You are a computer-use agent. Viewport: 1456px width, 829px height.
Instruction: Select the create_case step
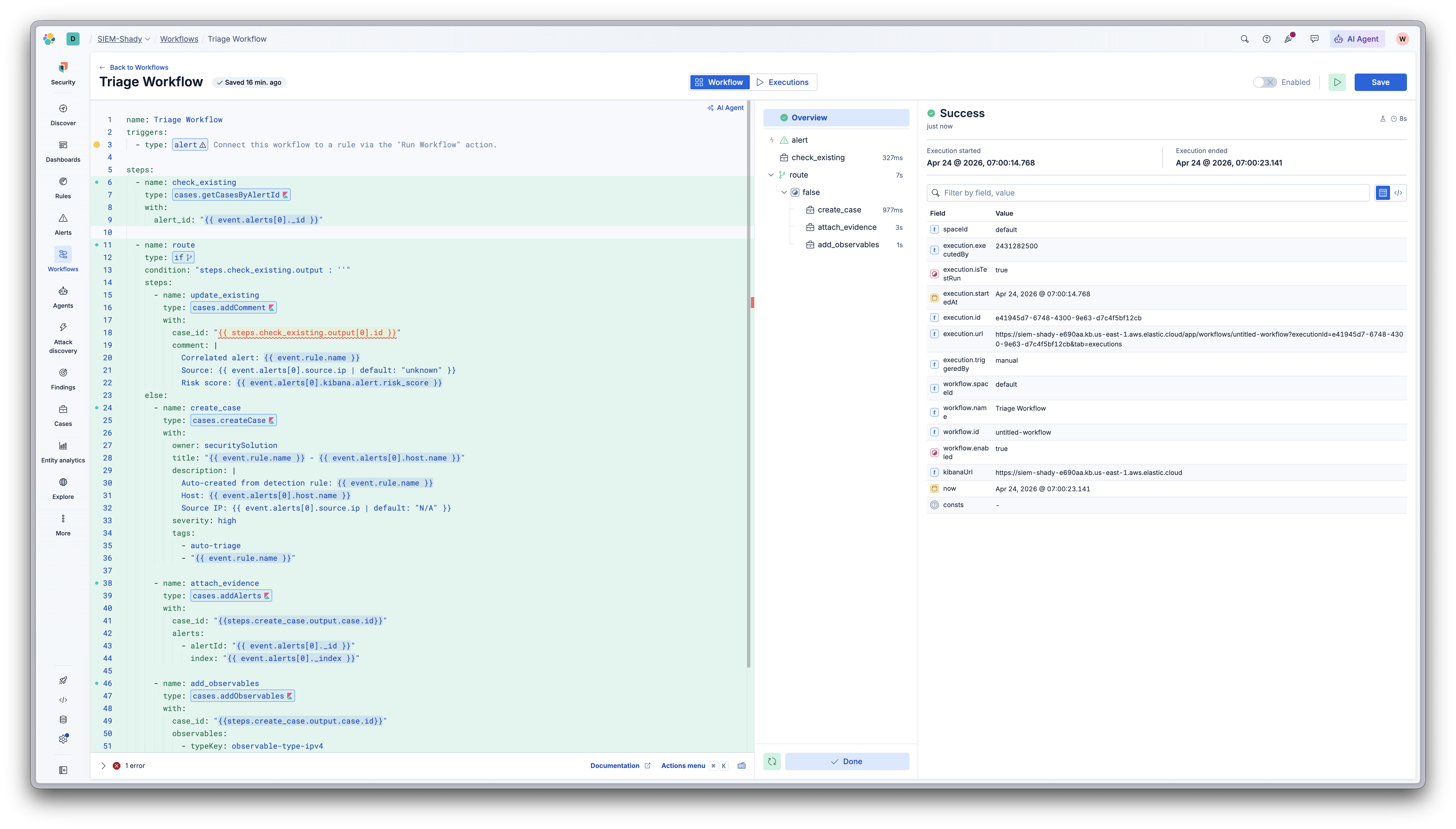point(854,209)
